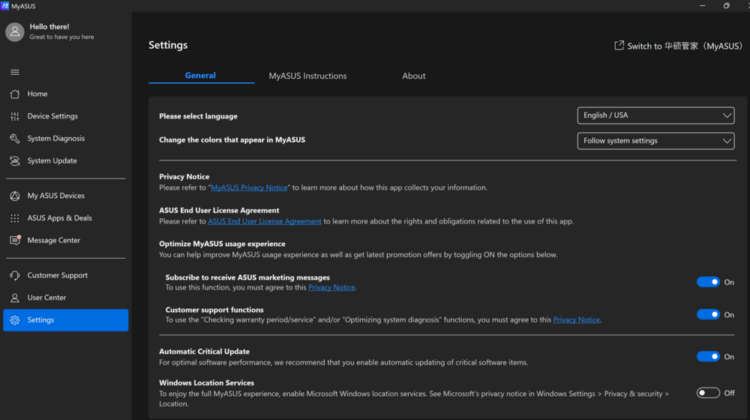Turn off Customer support functions toggle
This screenshot has height=420, width=750.
pos(708,315)
